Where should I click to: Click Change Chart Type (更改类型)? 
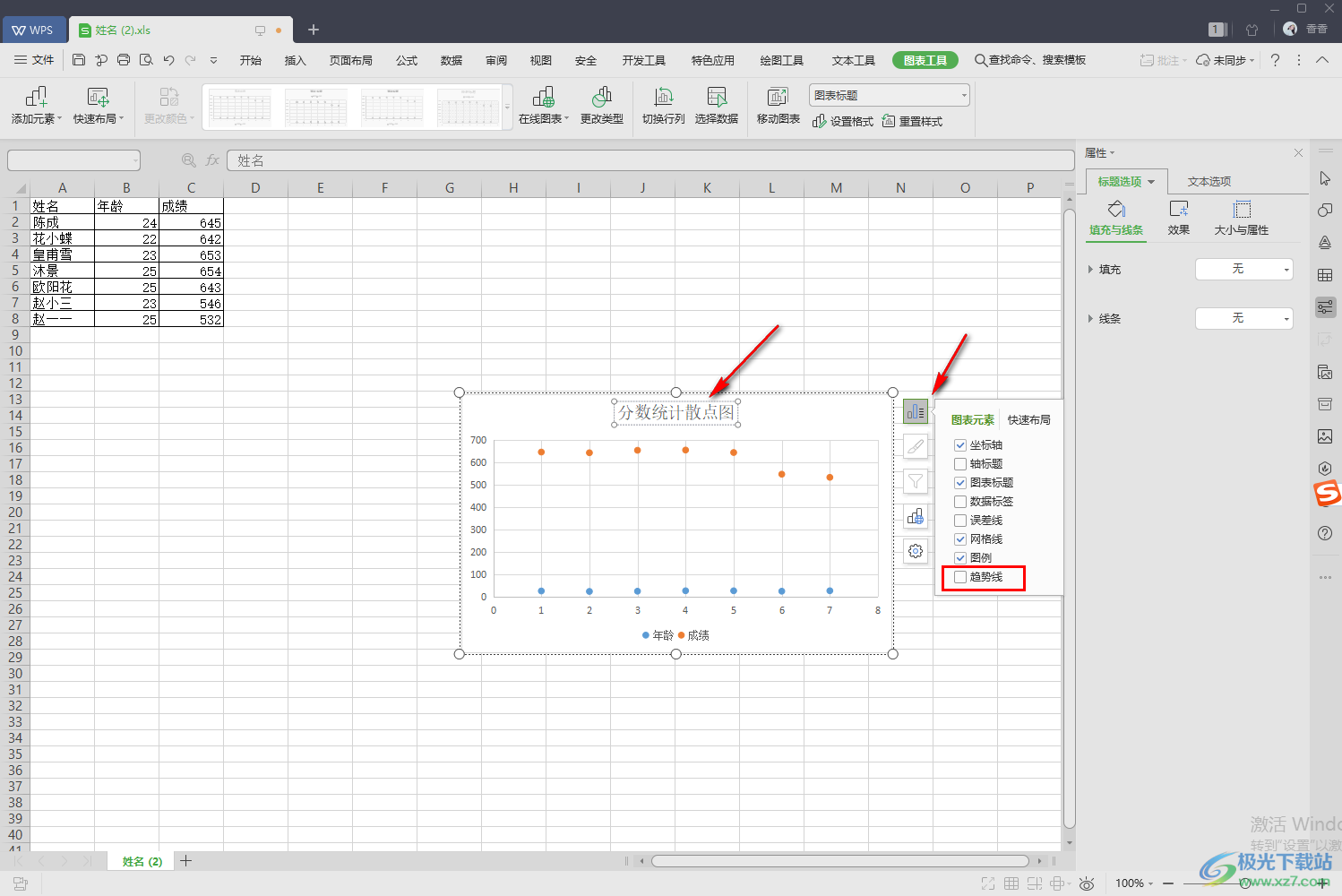click(x=601, y=106)
